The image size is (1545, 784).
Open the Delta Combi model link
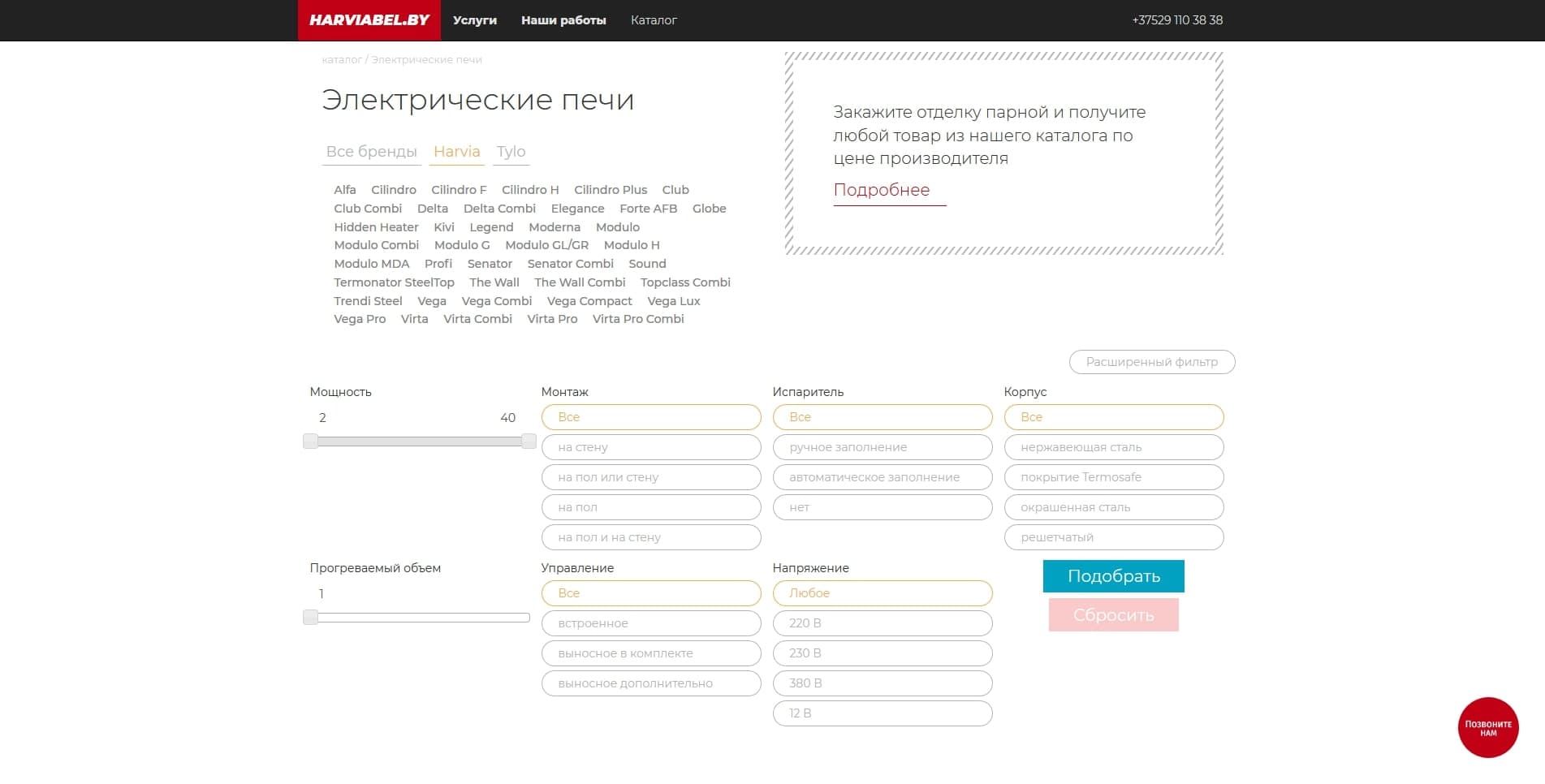pos(499,209)
